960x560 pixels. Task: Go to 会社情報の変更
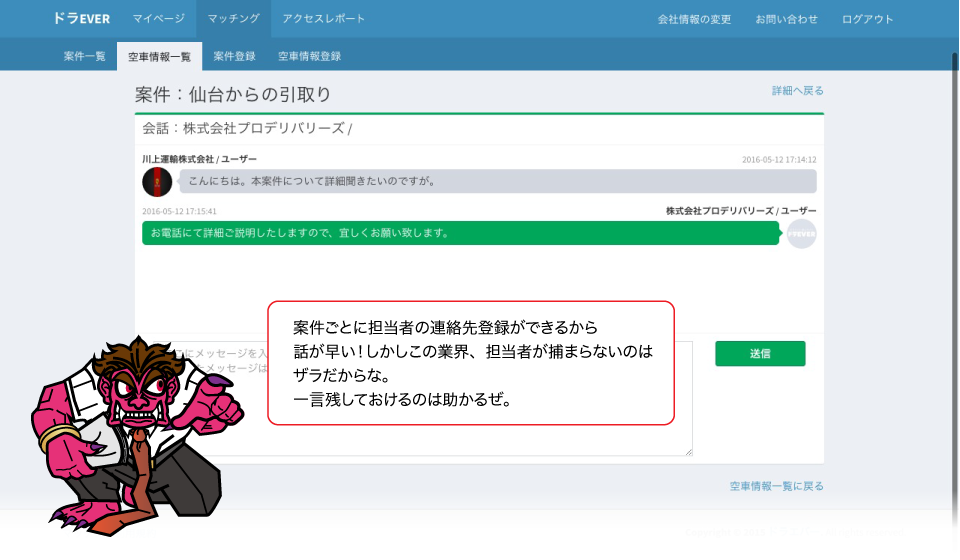pyautogui.click(x=694, y=19)
